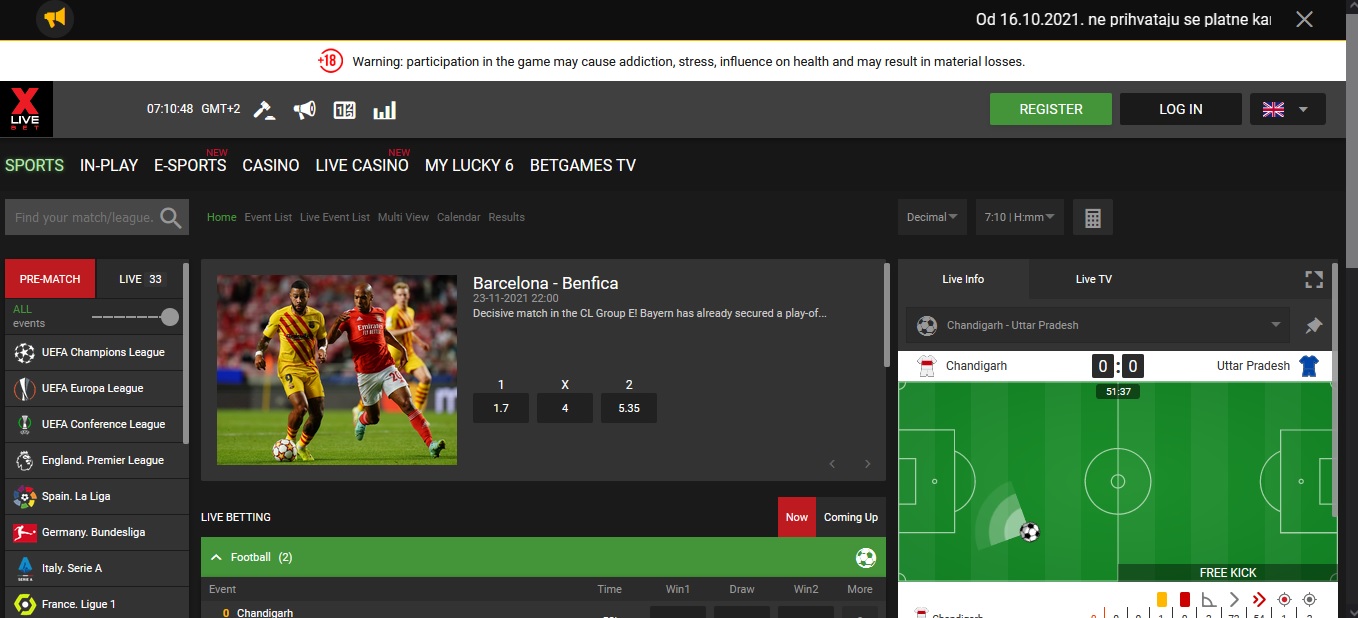Click the Chandigarh team shirt icon
Screen dimensions: 1358x618
pos(926,366)
